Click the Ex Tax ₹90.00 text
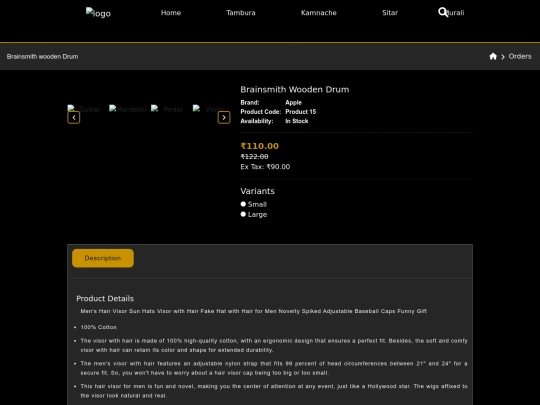 pos(265,167)
